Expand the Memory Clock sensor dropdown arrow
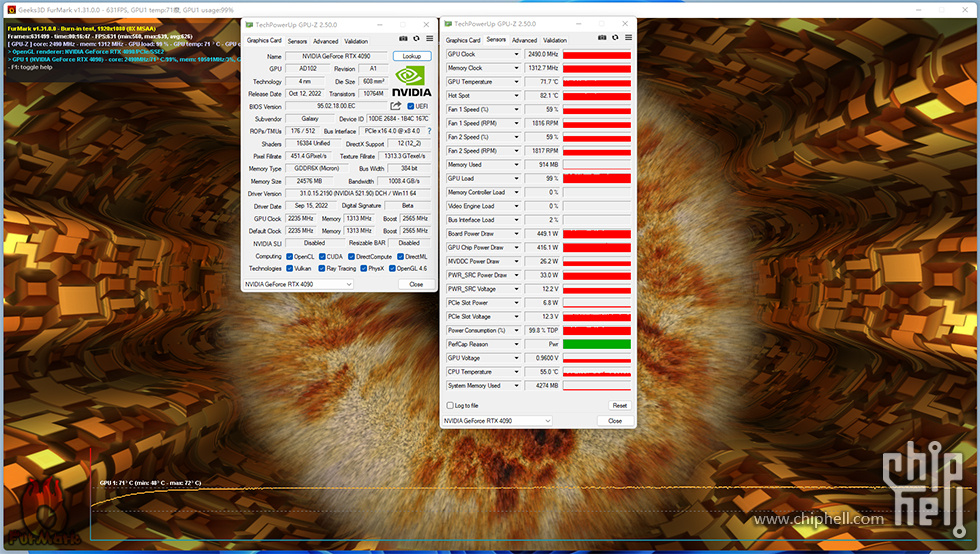 pos(516,68)
